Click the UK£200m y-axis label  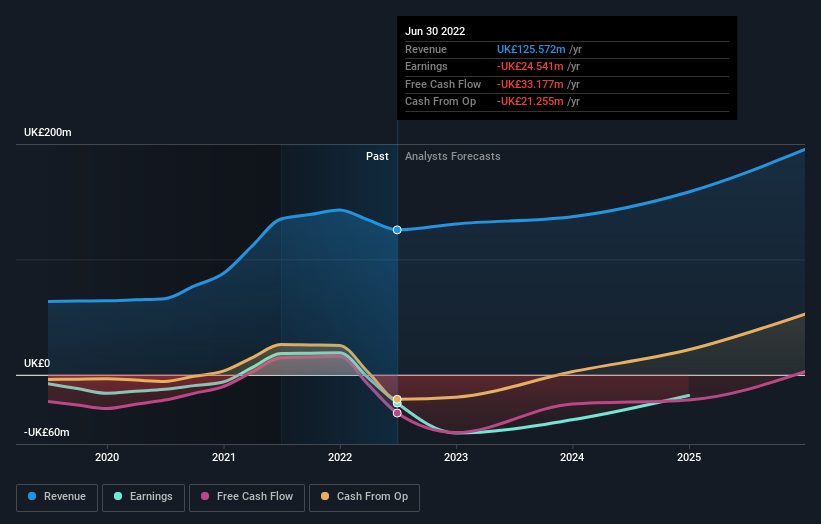(x=48, y=132)
